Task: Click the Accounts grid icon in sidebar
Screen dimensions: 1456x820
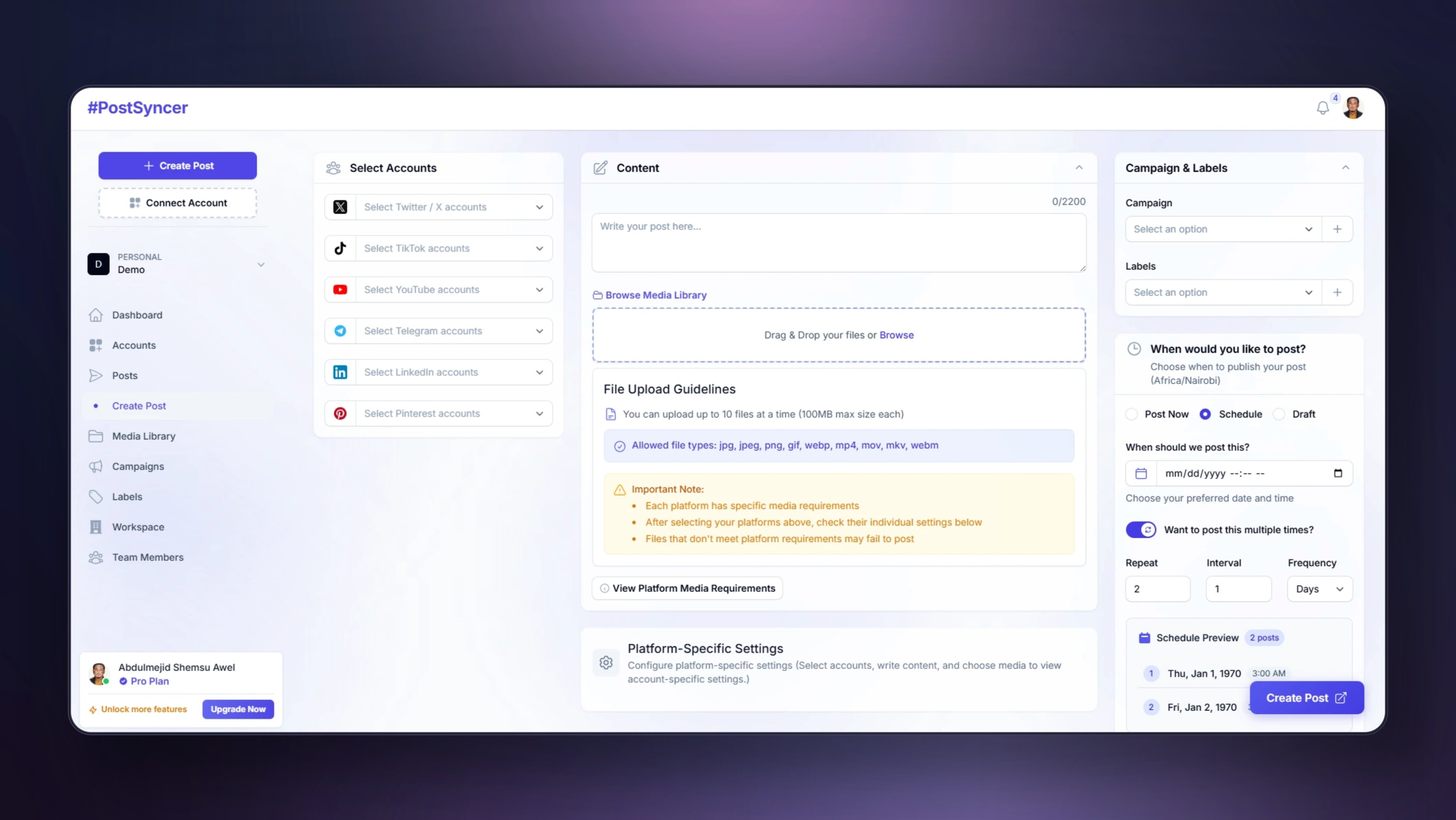Action: pyautogui.click(x=96, y=345)
